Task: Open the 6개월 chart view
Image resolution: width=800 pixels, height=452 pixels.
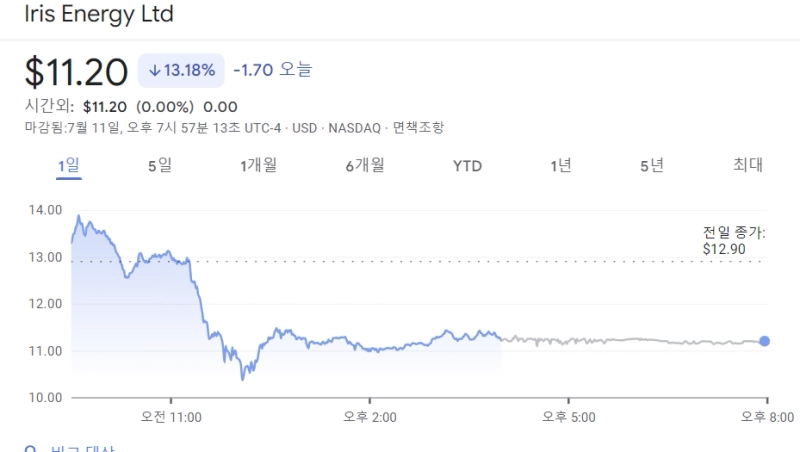Action: [364, 166]
